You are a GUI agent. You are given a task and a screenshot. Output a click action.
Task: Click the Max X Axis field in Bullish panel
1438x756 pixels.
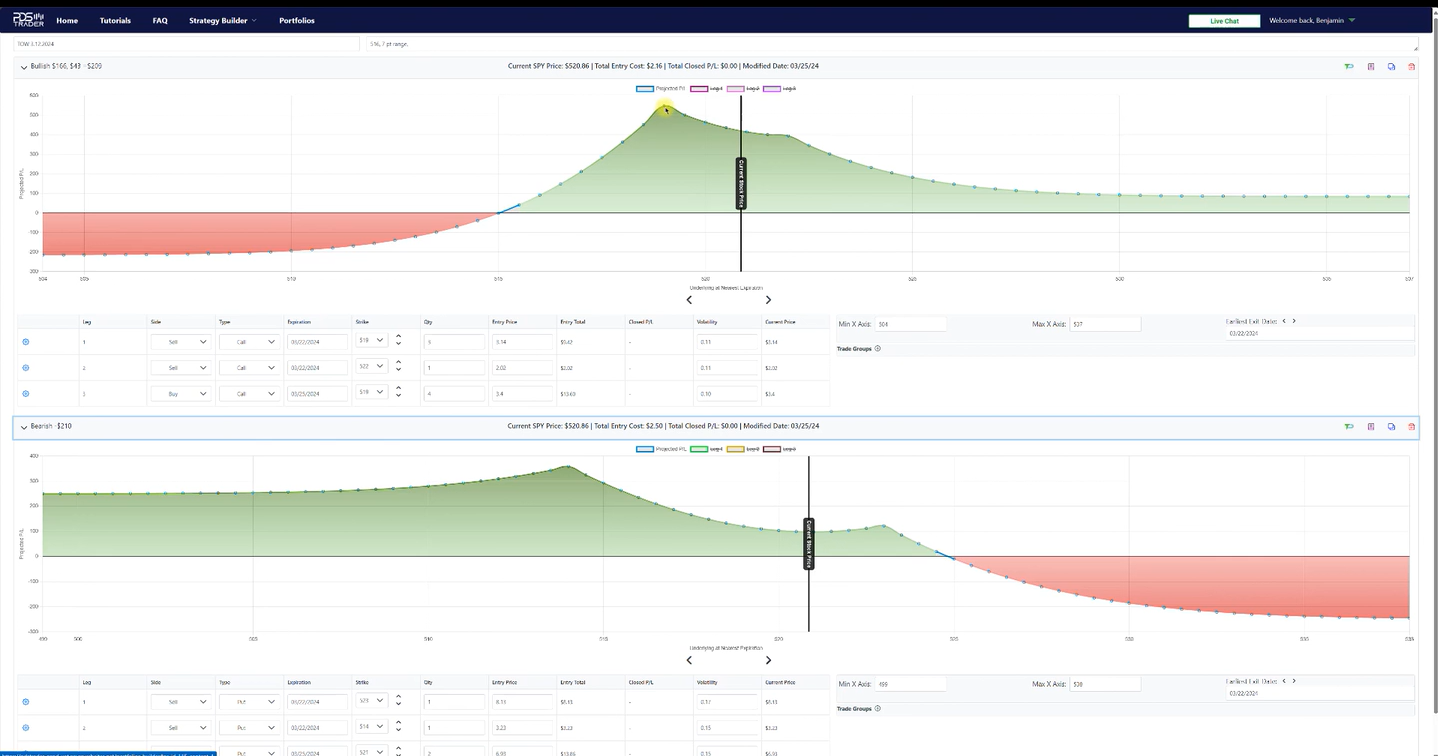pyautogui.click(x=1105, y=324)
